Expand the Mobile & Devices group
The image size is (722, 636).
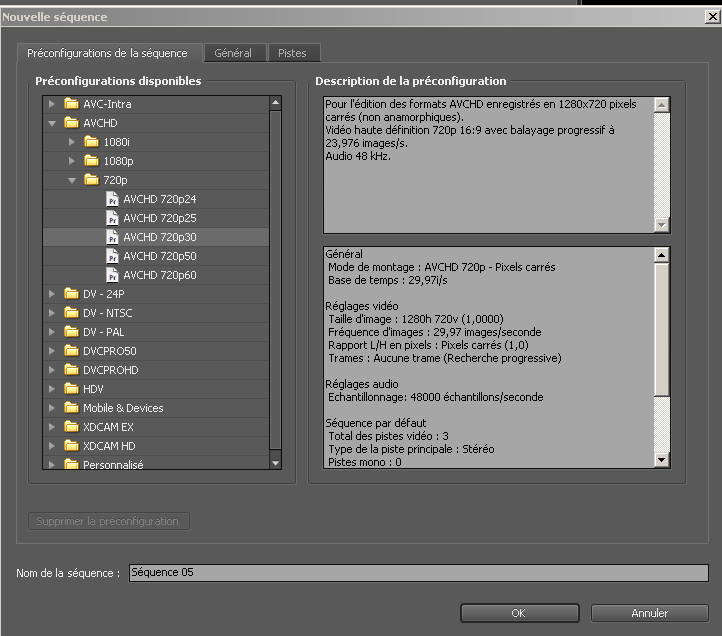click(52, 408)
